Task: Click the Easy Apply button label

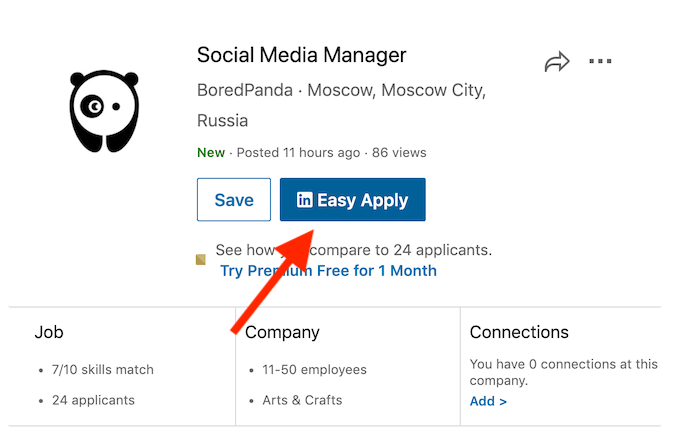Action: pyautogui.click(x=363, y=200)
